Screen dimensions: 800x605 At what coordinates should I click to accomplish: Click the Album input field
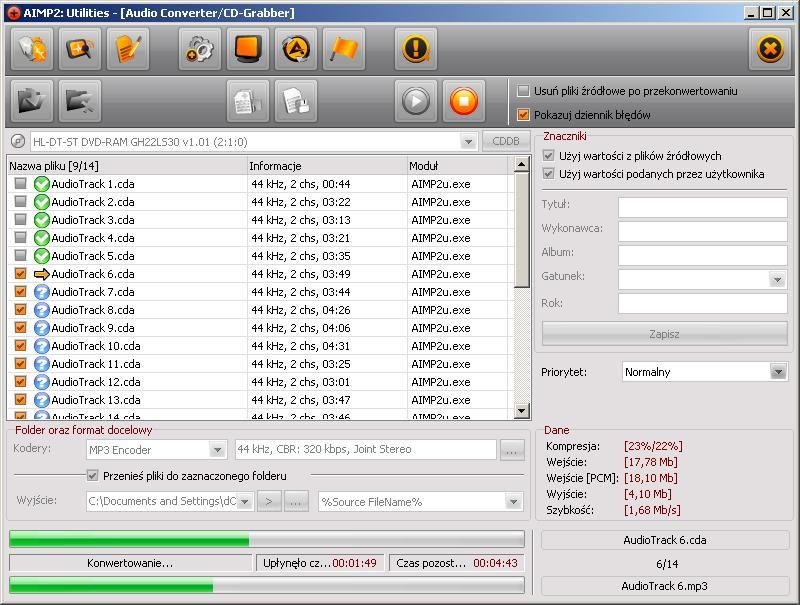pyautogui.click(x=703, y=255)
